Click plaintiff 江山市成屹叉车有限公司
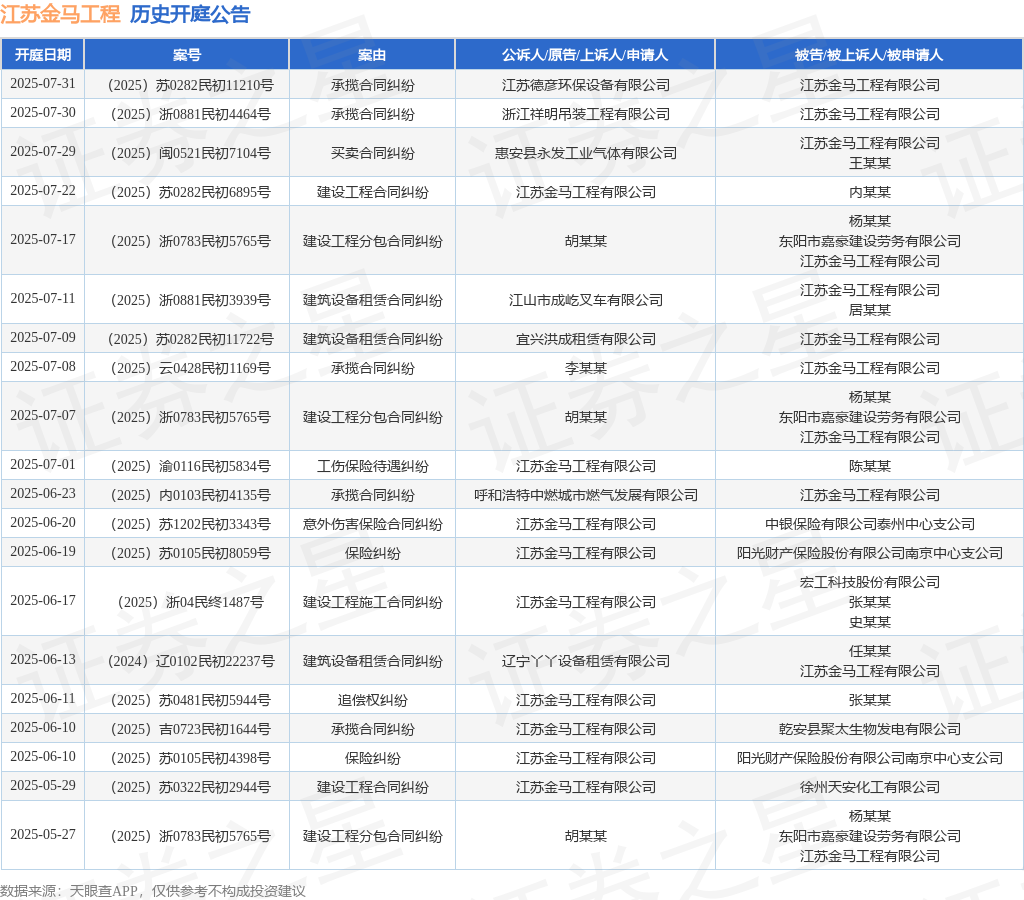1024x900 pixels. (586, 300)
